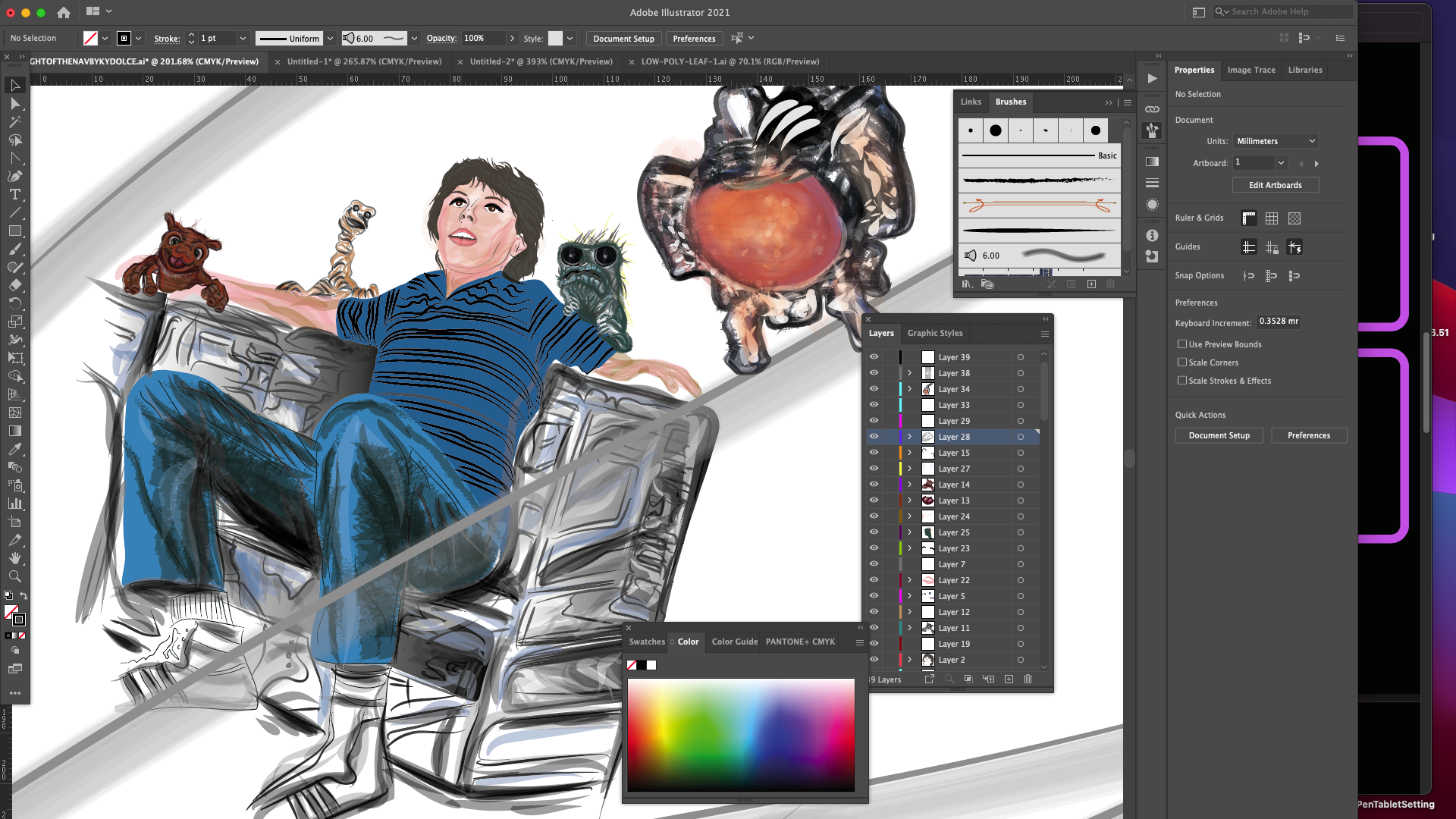Select the Selection tool arrow
Screen dimensions: 1456x819
click(x=14, y=85)
